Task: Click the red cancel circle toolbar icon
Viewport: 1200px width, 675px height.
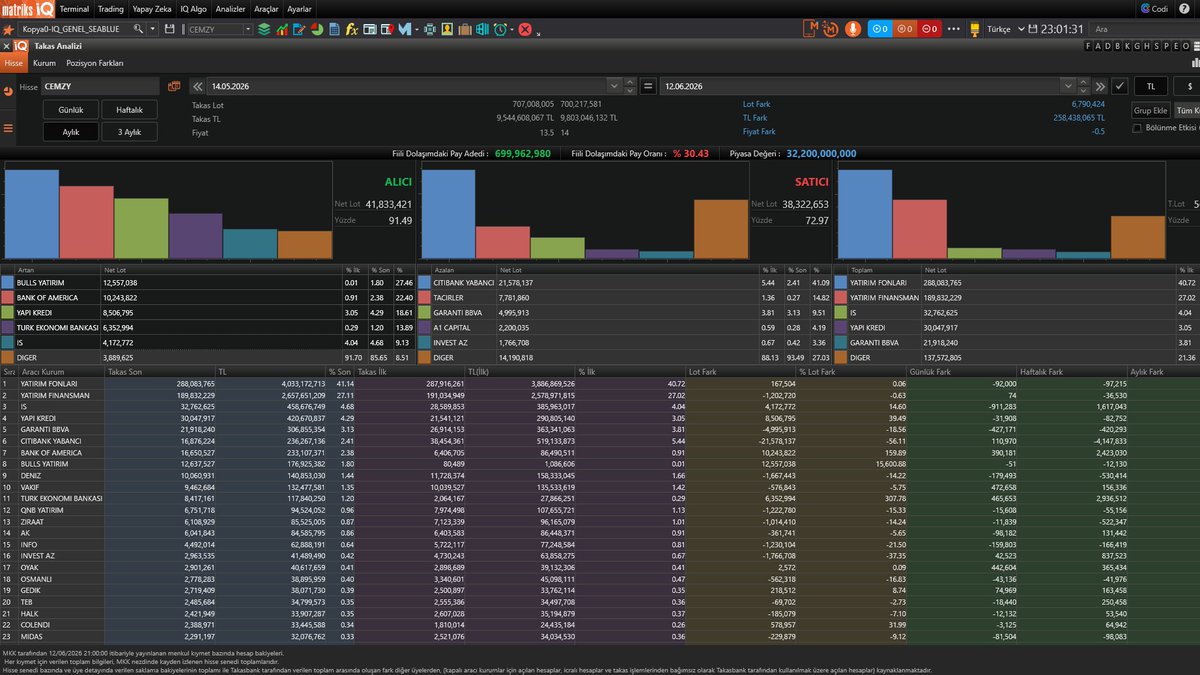Action: [524, 30]
